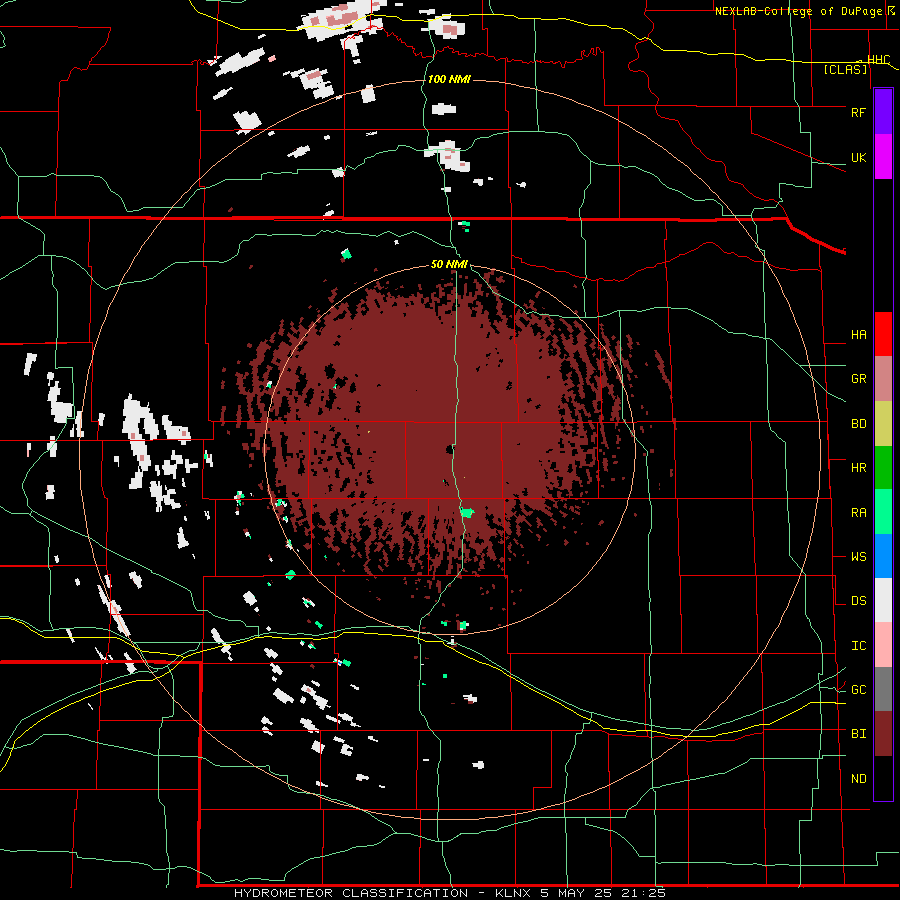Click the RA legend label text
Image resolution: width=900 pixels, height=900 pixels.
[858, 512]
